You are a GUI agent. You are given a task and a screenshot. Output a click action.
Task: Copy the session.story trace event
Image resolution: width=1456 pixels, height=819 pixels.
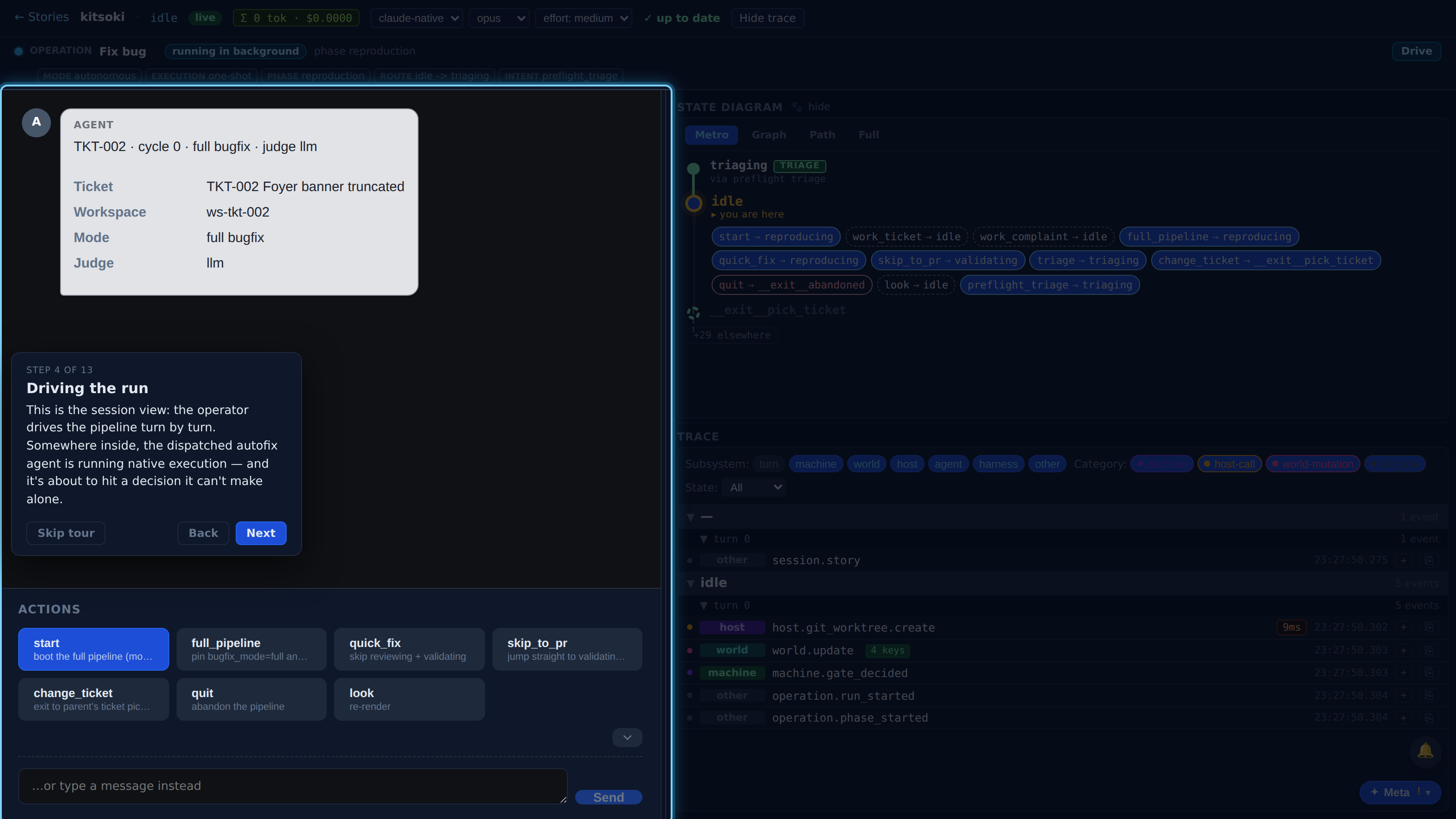tap(1428, 560)
